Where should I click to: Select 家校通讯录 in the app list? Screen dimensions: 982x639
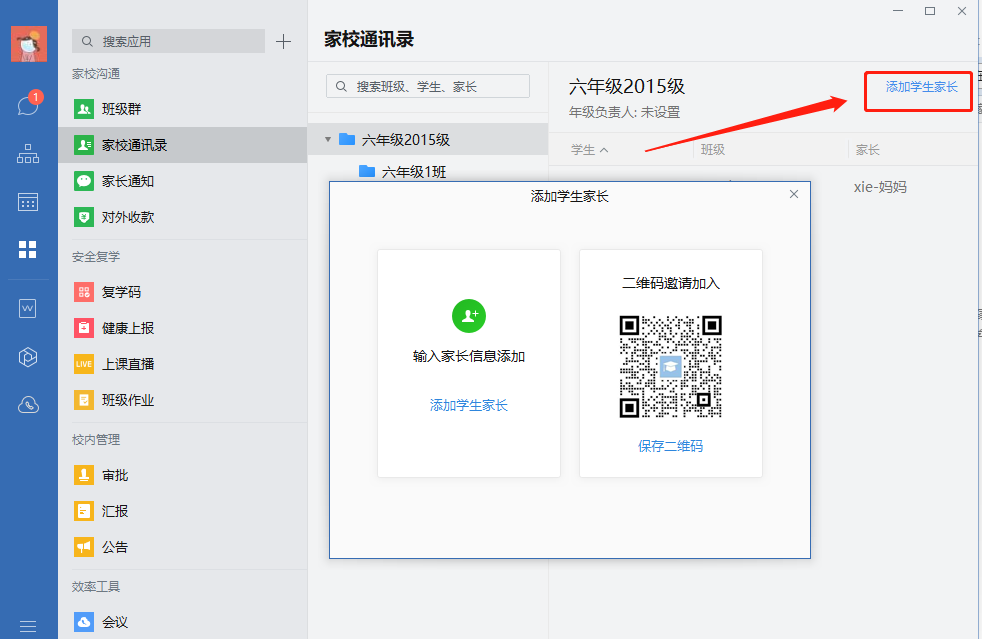182,145
